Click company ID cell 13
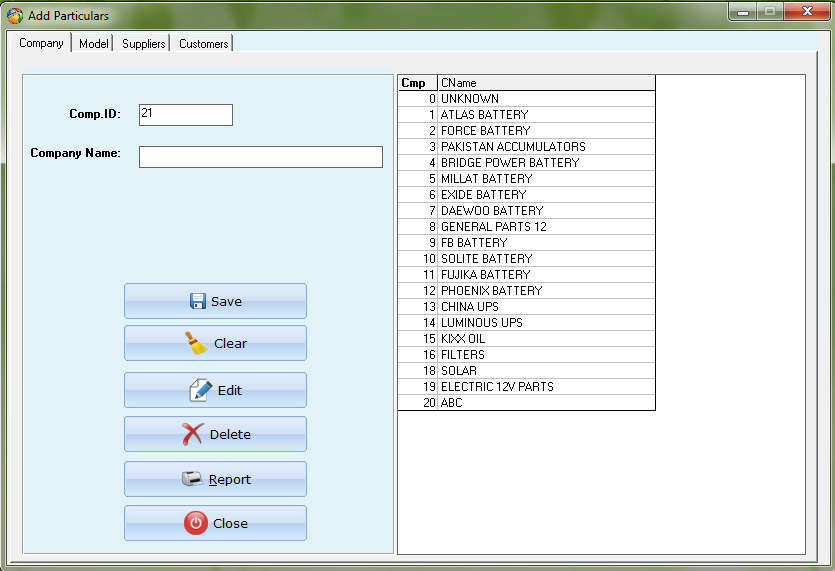 pyautogui.click(x=418, y=306)
